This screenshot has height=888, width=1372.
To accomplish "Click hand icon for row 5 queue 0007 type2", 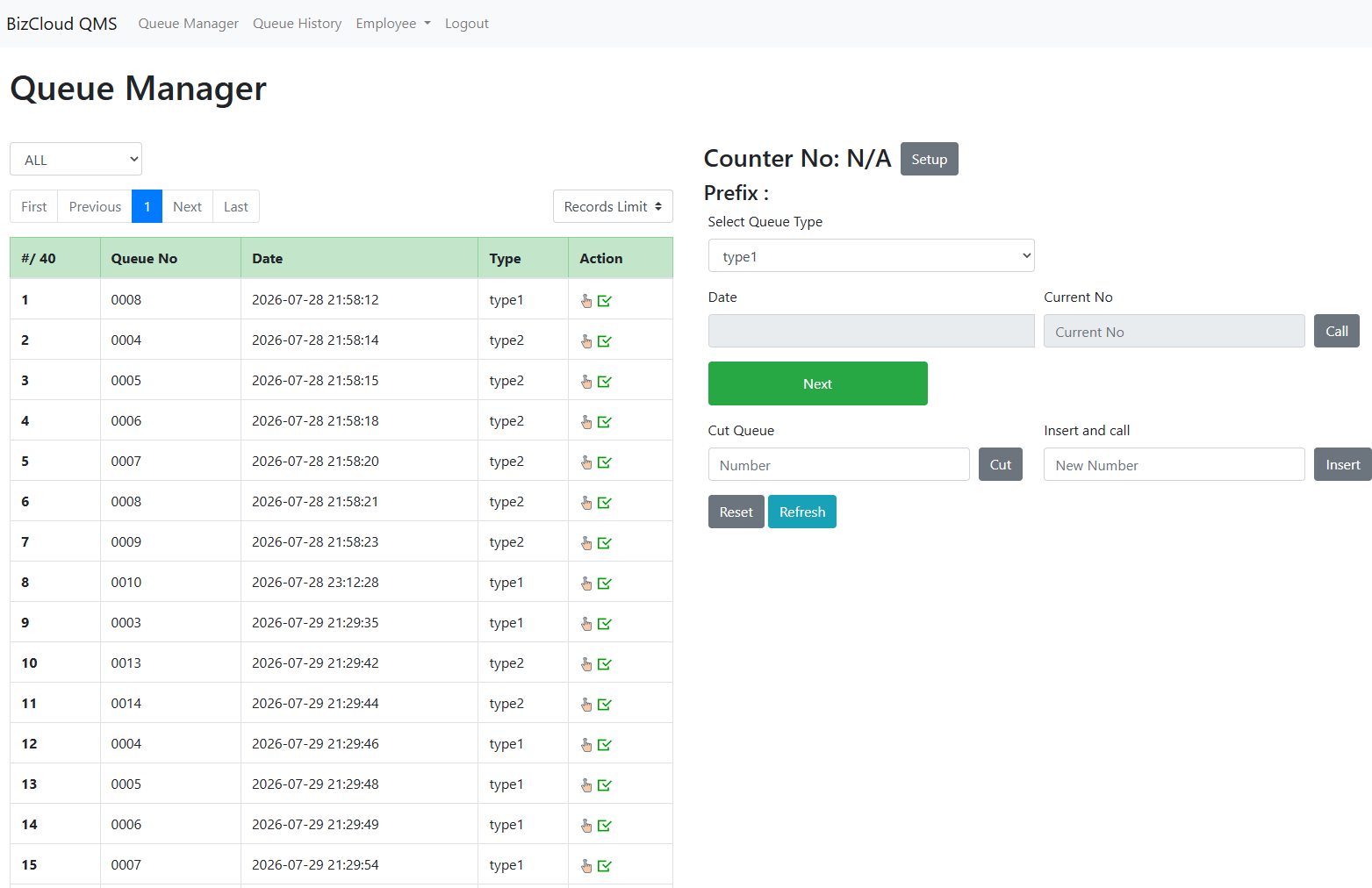I will 586,462.
